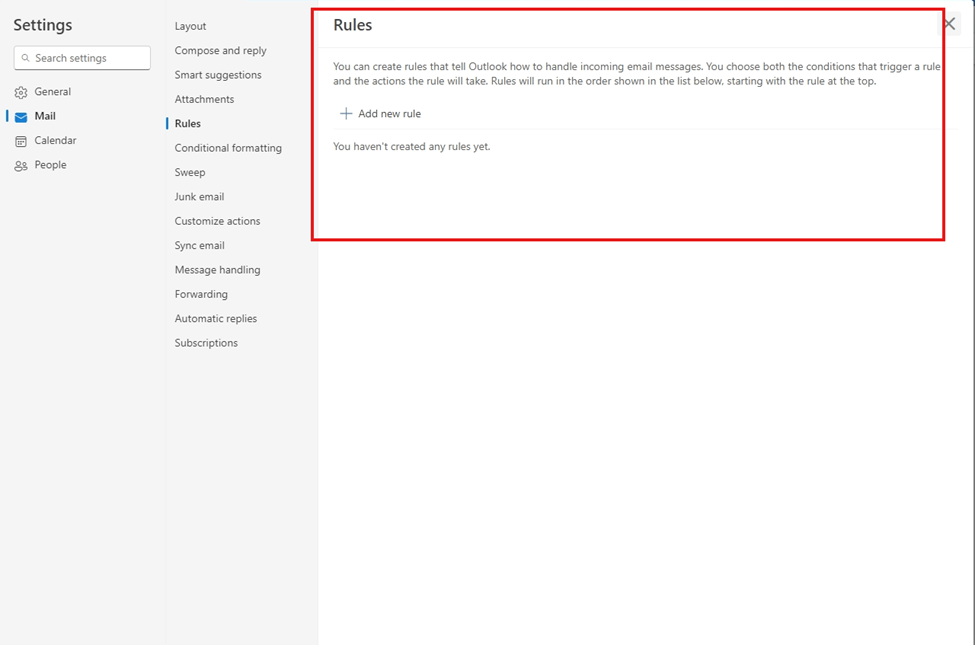Select Compose and reply settings
The height and width of the screenshot is (645, 975).
(220, 50)
